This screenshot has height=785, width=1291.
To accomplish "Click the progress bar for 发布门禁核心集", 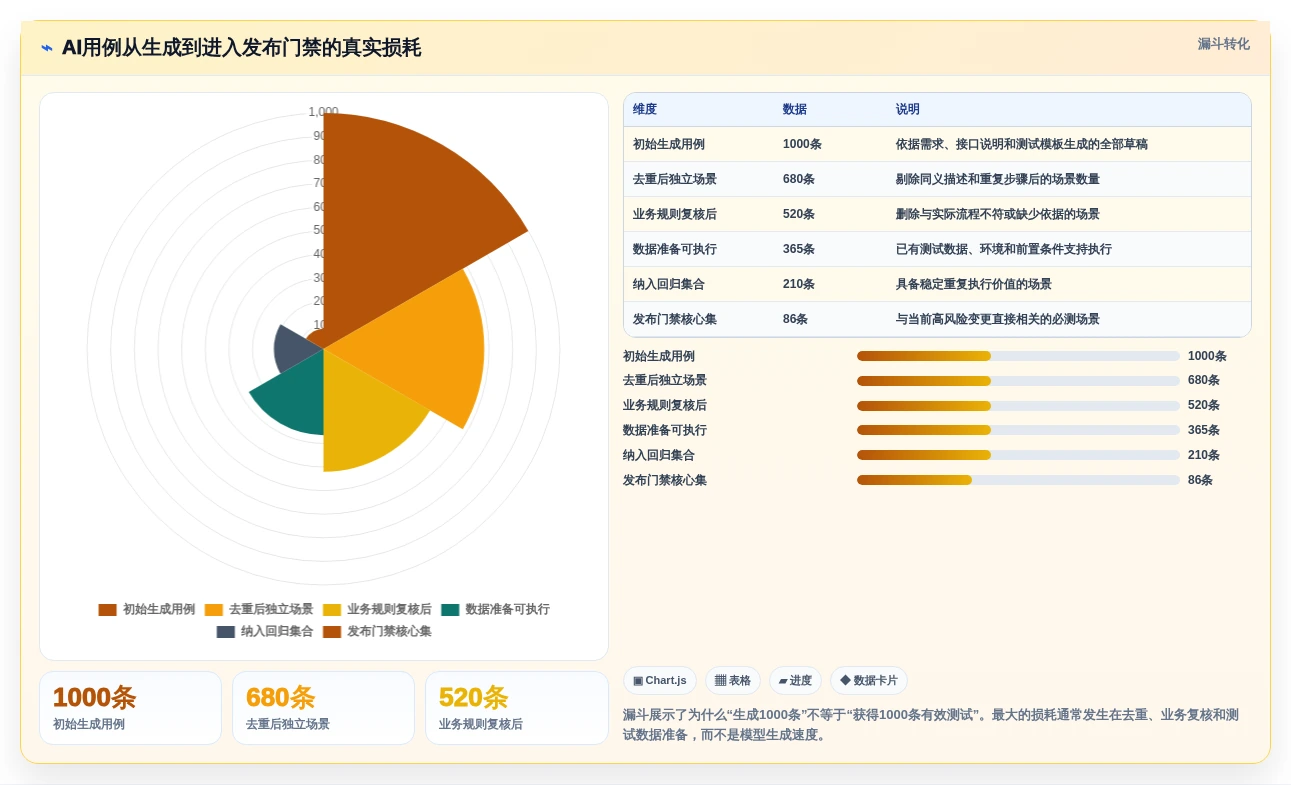I will point(1018,480).
